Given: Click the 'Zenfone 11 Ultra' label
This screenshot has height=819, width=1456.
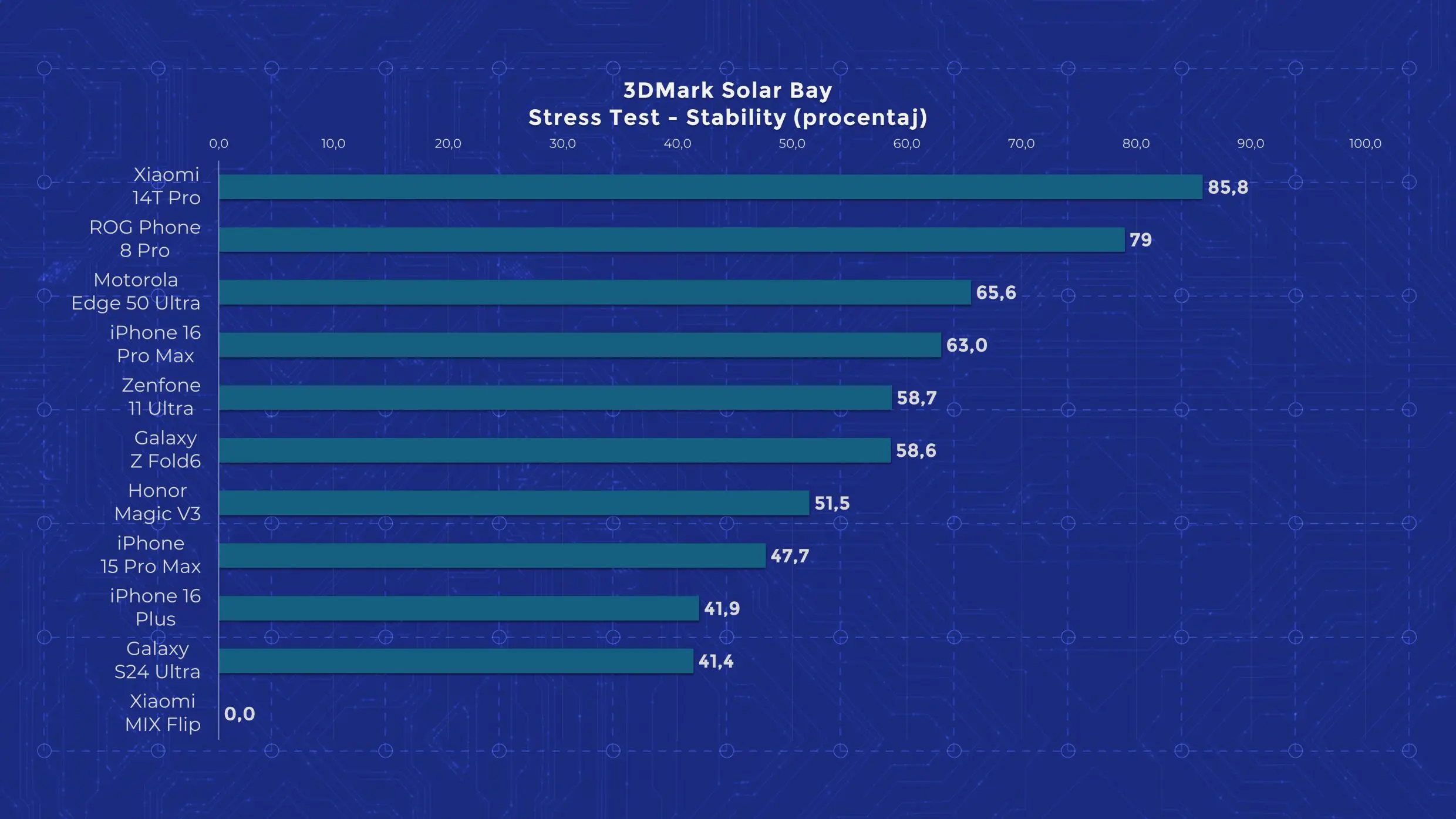Looking at the screenshot, I should 161,397.
